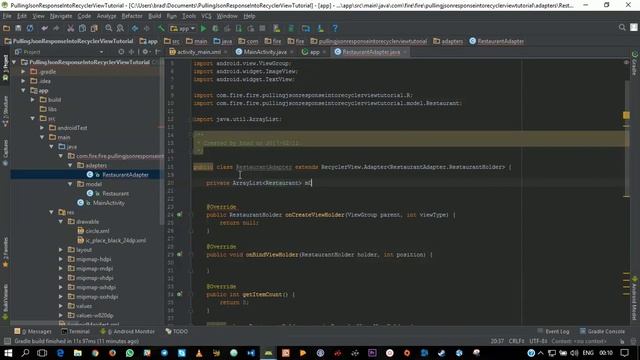
Task: Navigate Back using toolbar arrow
Action: [x=135, y=29]
